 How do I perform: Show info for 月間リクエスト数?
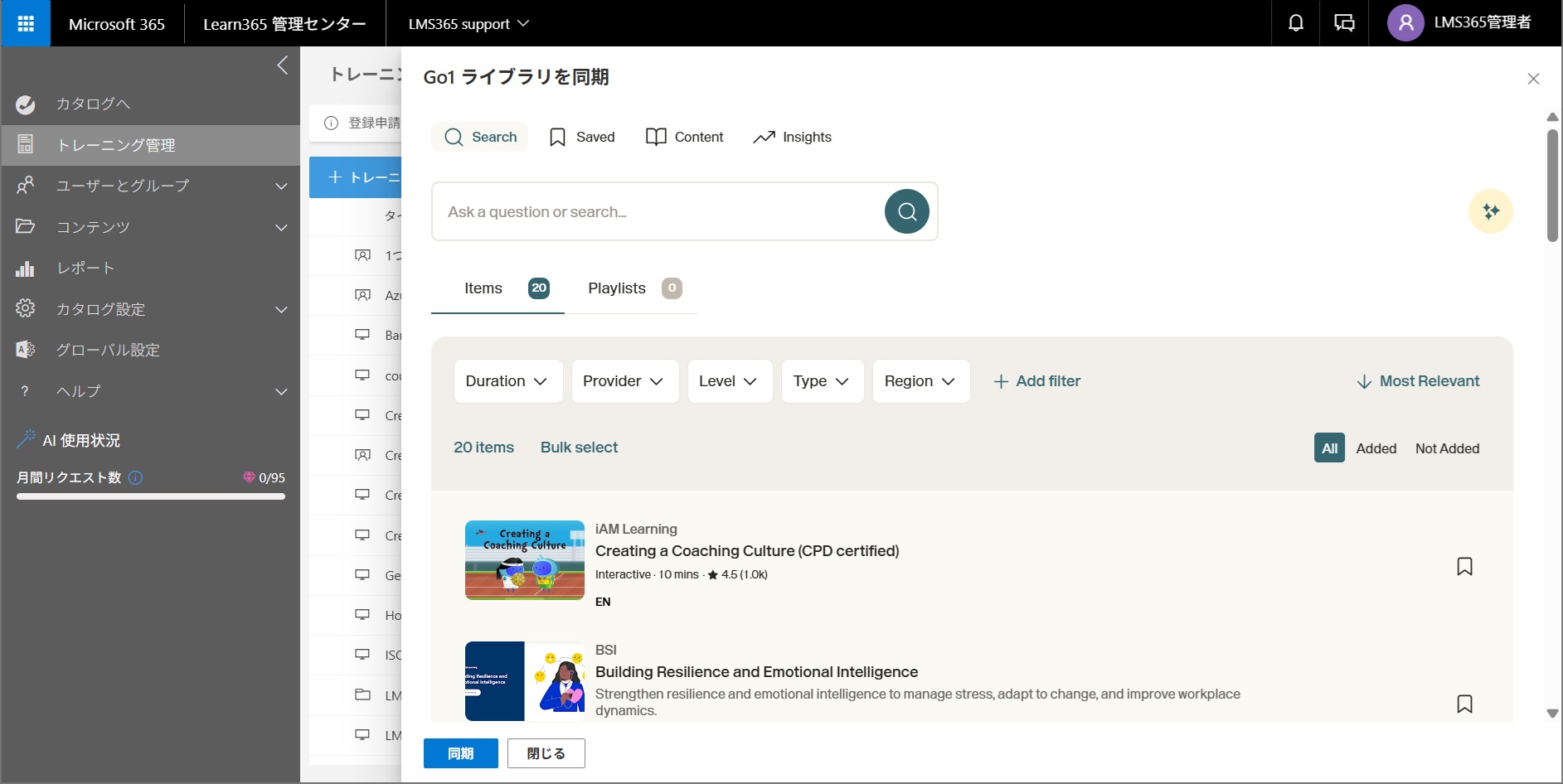(136, 477)
